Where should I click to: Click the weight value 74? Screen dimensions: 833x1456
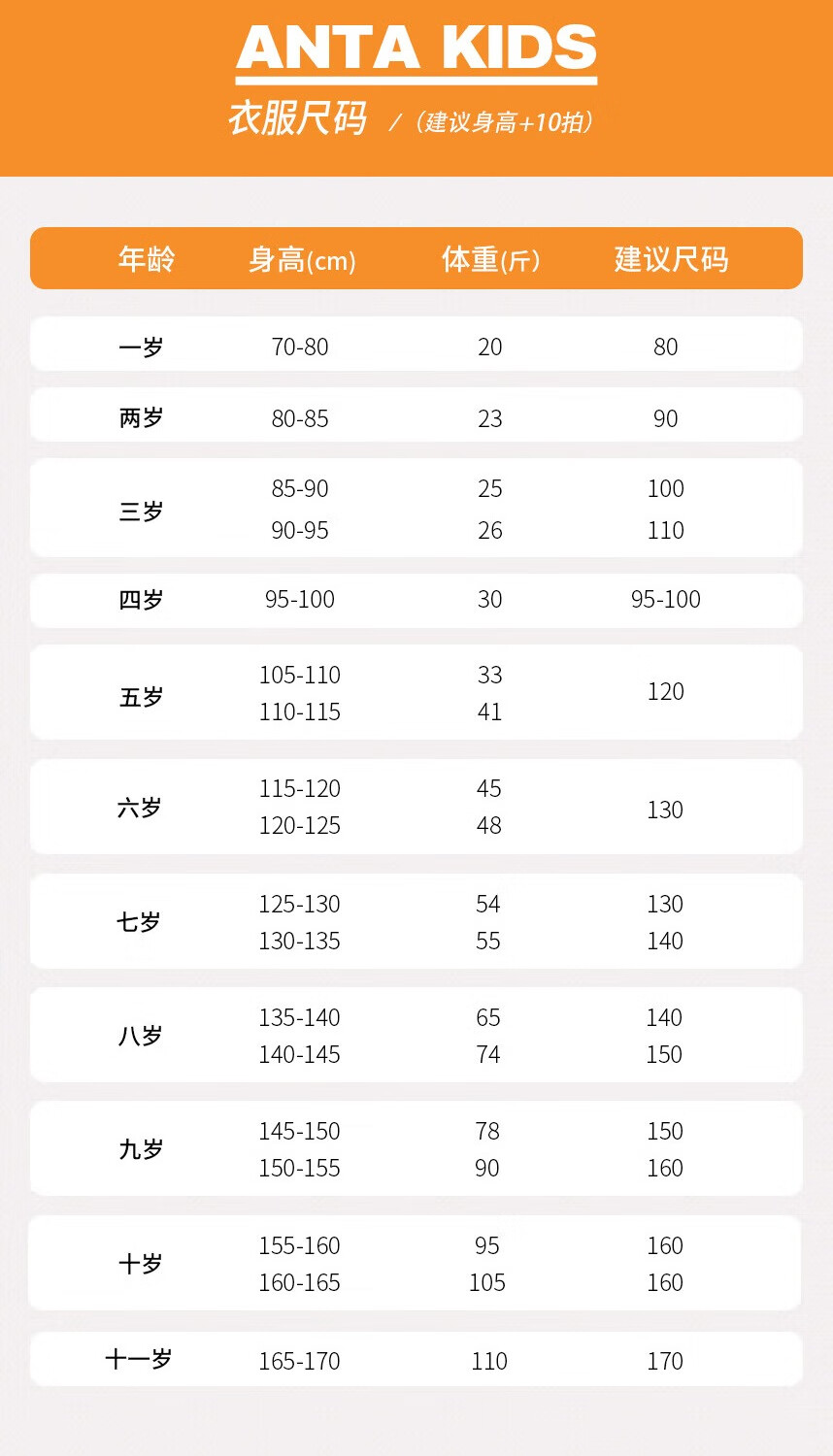[488, 1055]
